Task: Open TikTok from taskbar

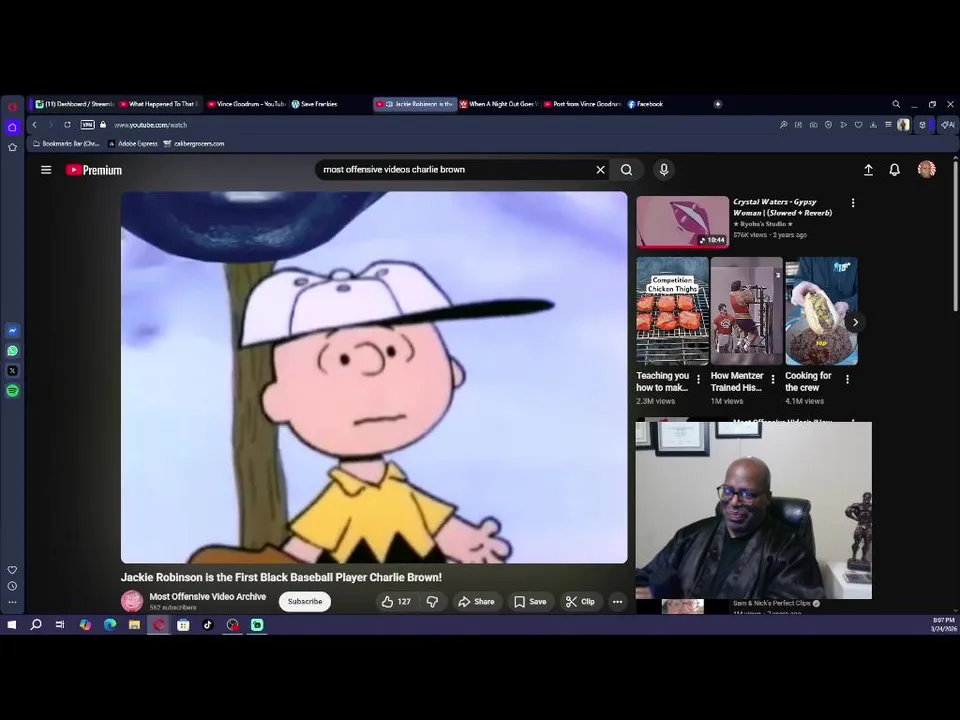Action: pyautogui.click(x=208, y=625)
